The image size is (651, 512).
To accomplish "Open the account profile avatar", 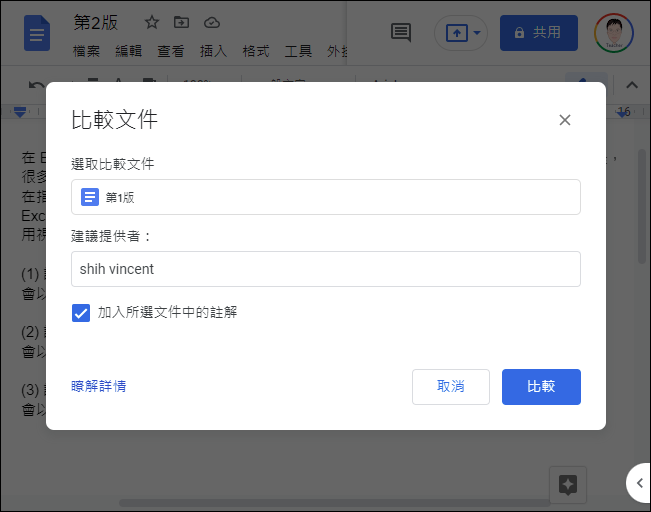I will tap(614, 33).
